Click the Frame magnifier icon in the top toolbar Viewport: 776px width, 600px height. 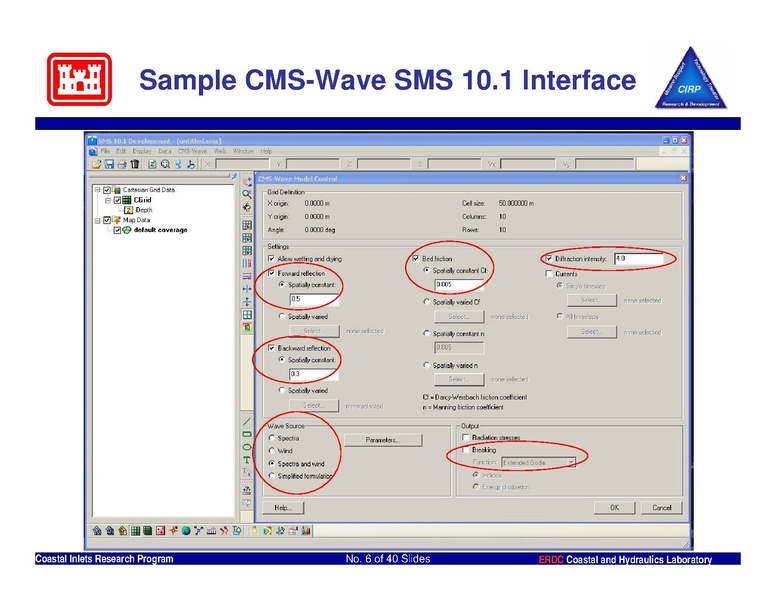click(x=165, y=164)
